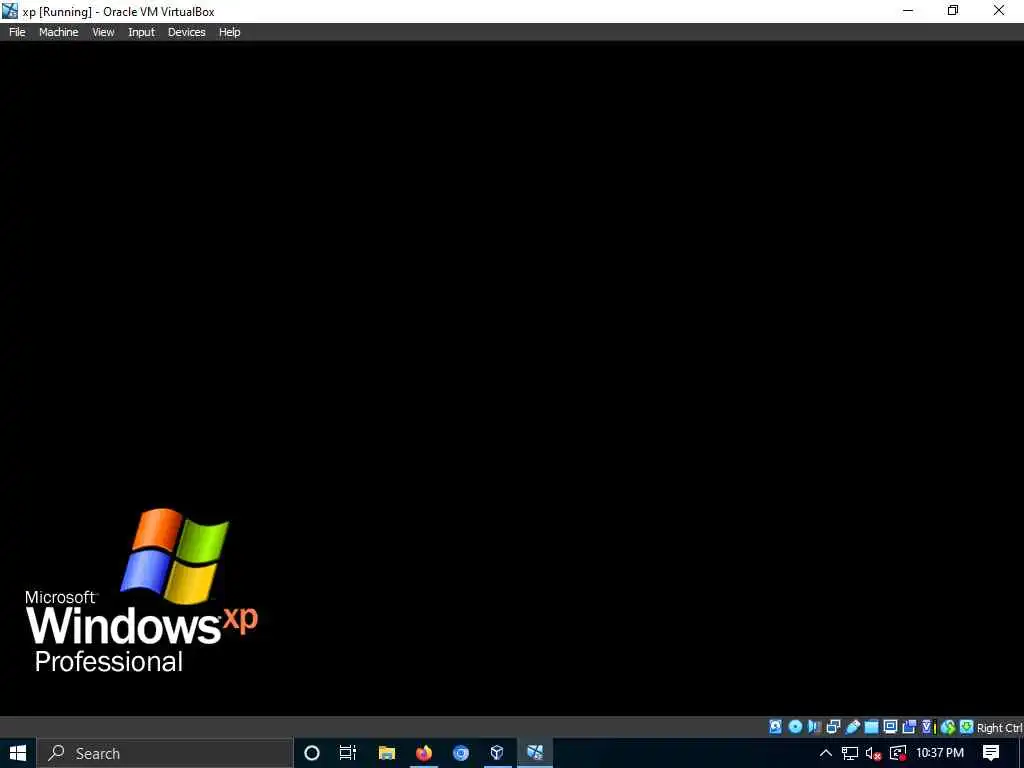This screenshot has width=1024, height=768.
Task: Show hidden system tray icons
Action: pyautogui.click(x=826, y=753)
